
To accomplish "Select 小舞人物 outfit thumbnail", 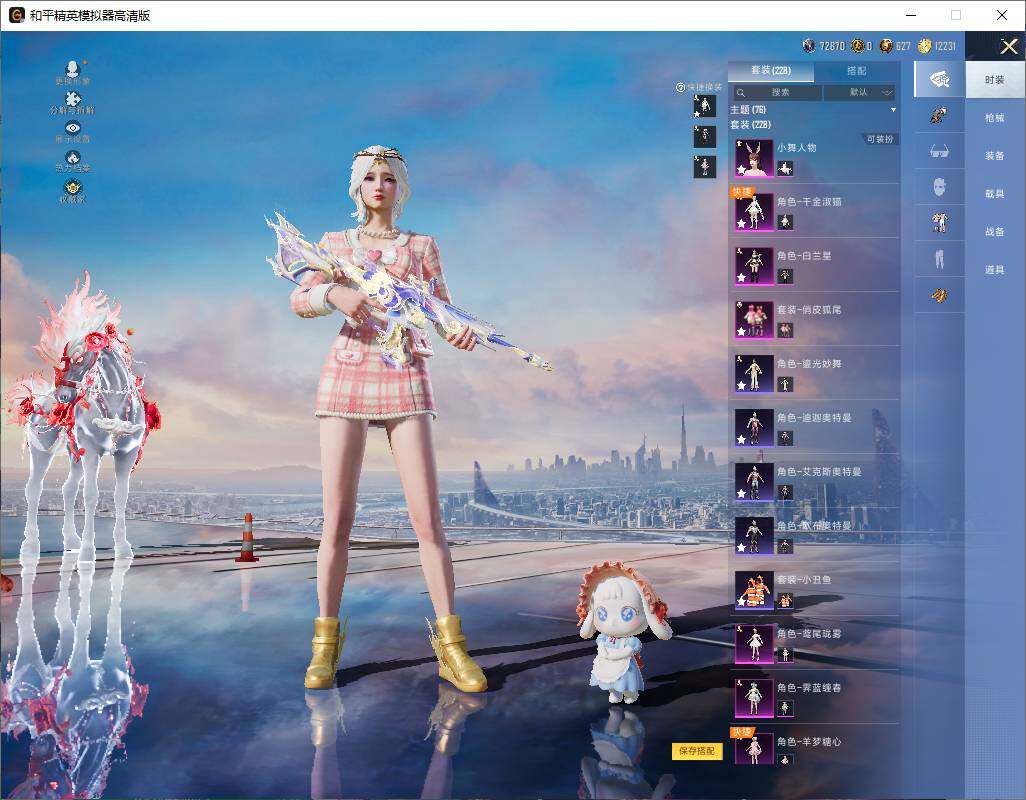I will pos(754,158).
